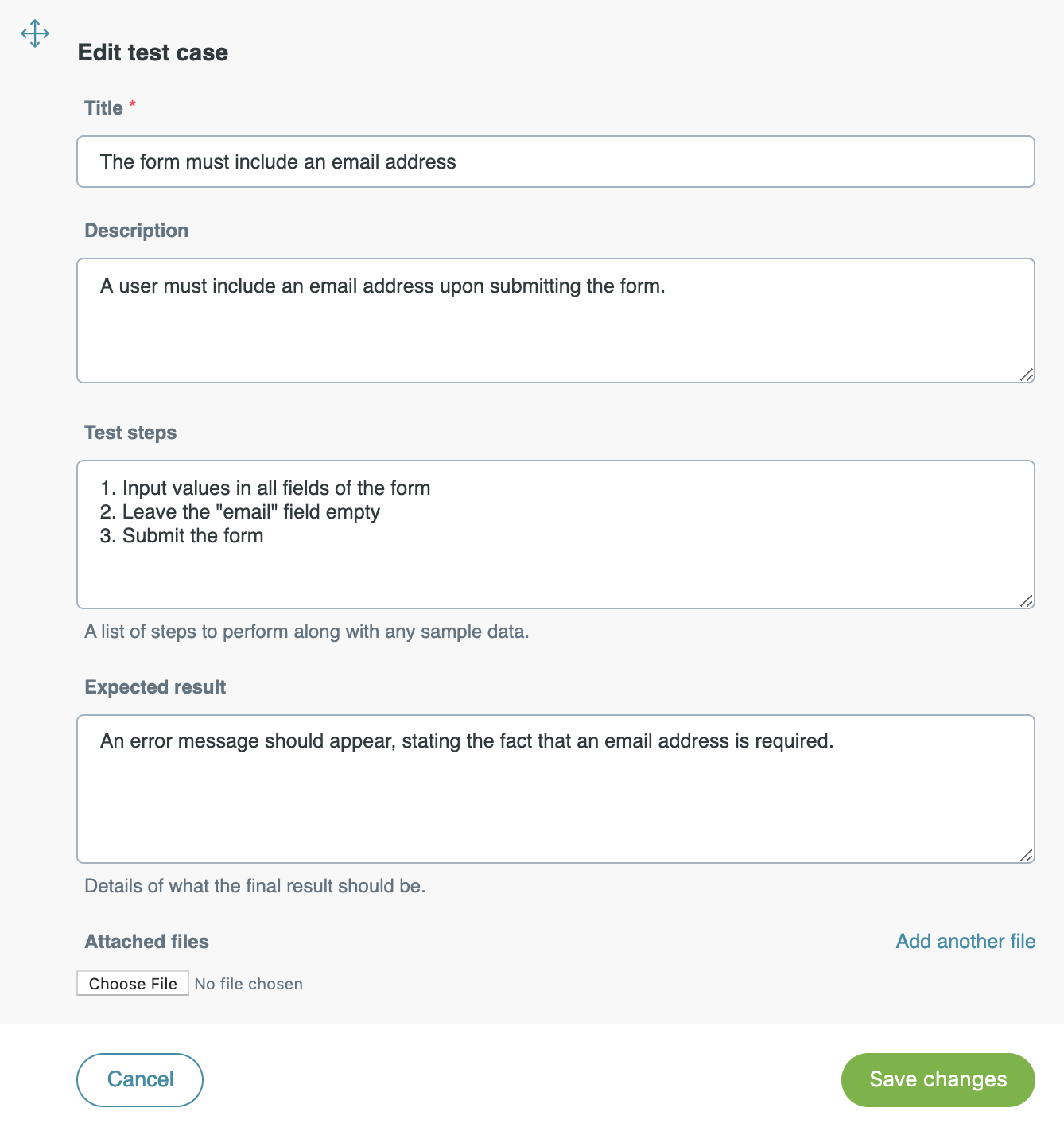Click the move handle icon at top left
This screenshot has height=1131, width=1064.
pyautogui.click(x=34, y=33)
